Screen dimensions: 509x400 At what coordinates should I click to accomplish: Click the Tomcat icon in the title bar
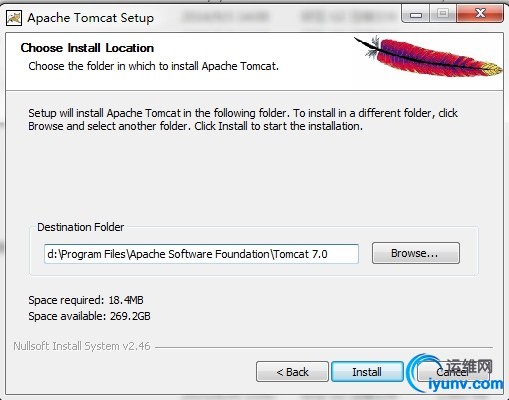click(14, 18)
